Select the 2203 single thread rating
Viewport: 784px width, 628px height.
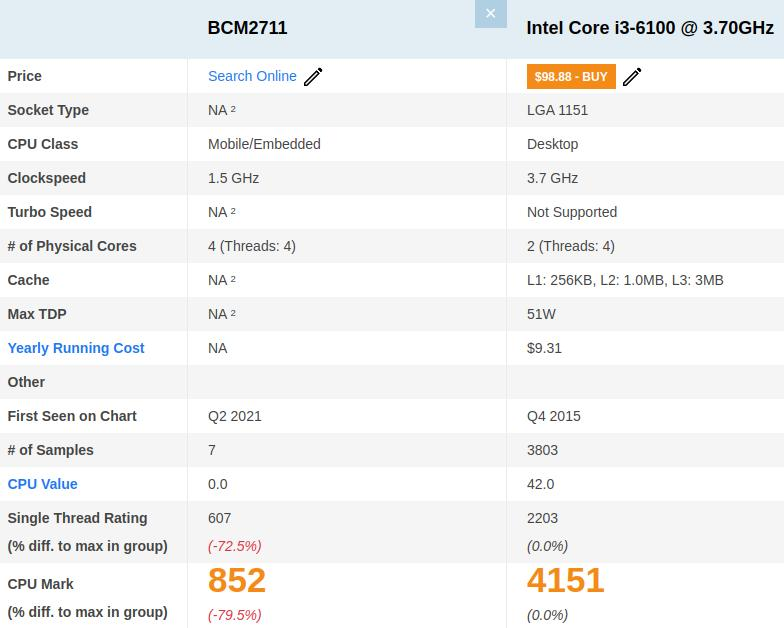point(542,518)
